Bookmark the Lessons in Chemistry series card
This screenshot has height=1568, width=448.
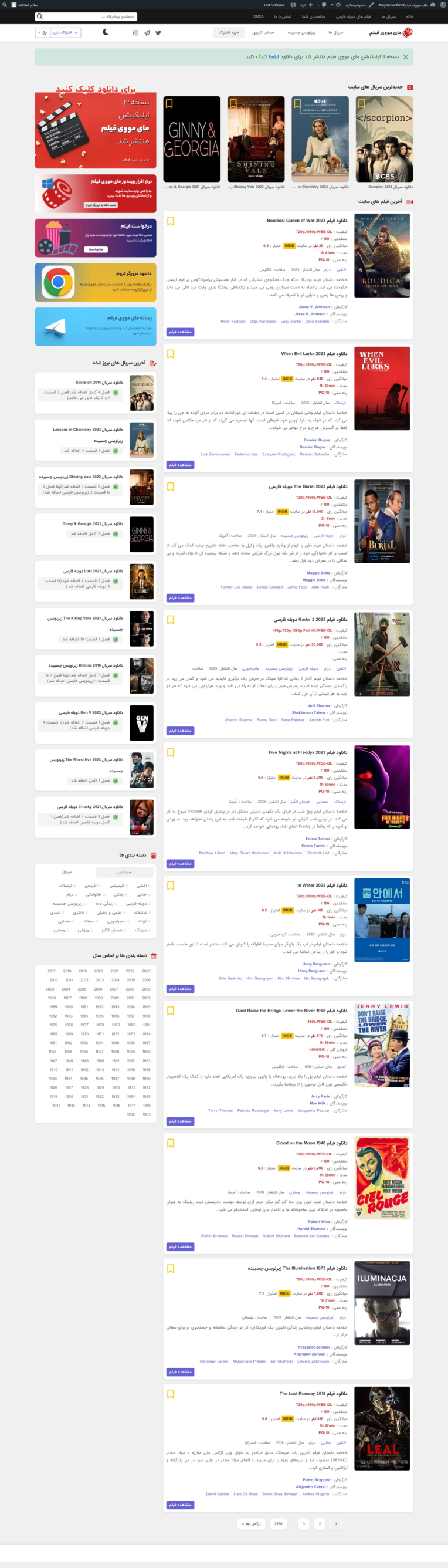tap(297, 103)
